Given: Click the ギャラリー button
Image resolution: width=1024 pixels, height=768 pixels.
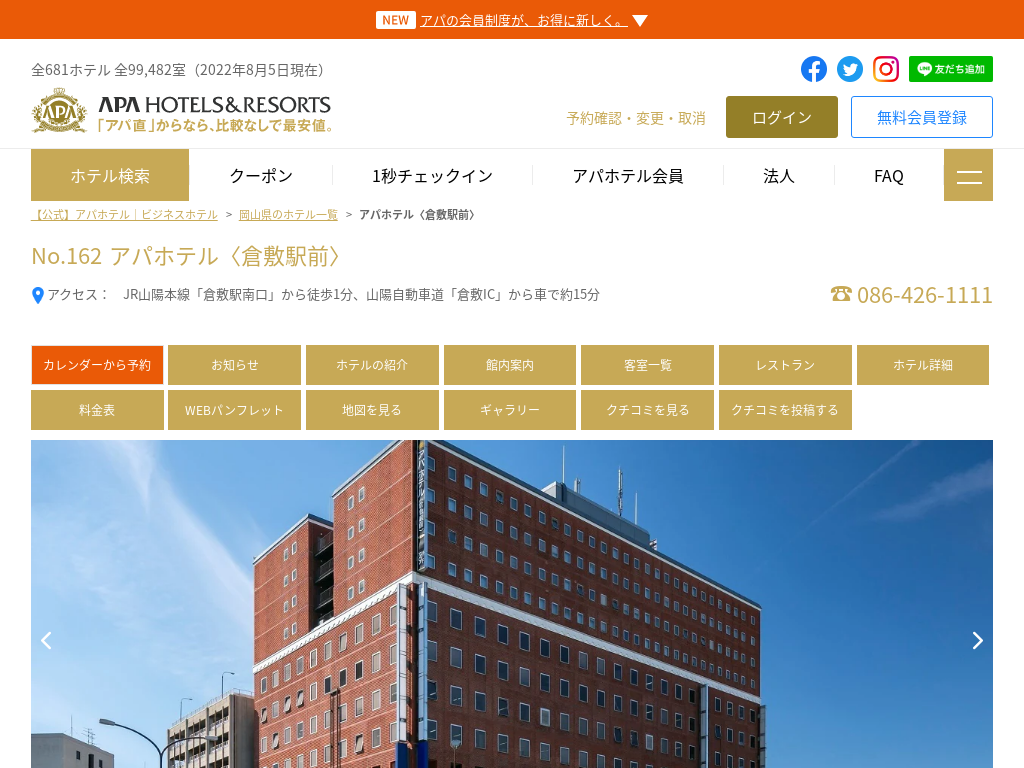Looking at the screenshot, I should point(510,410).
